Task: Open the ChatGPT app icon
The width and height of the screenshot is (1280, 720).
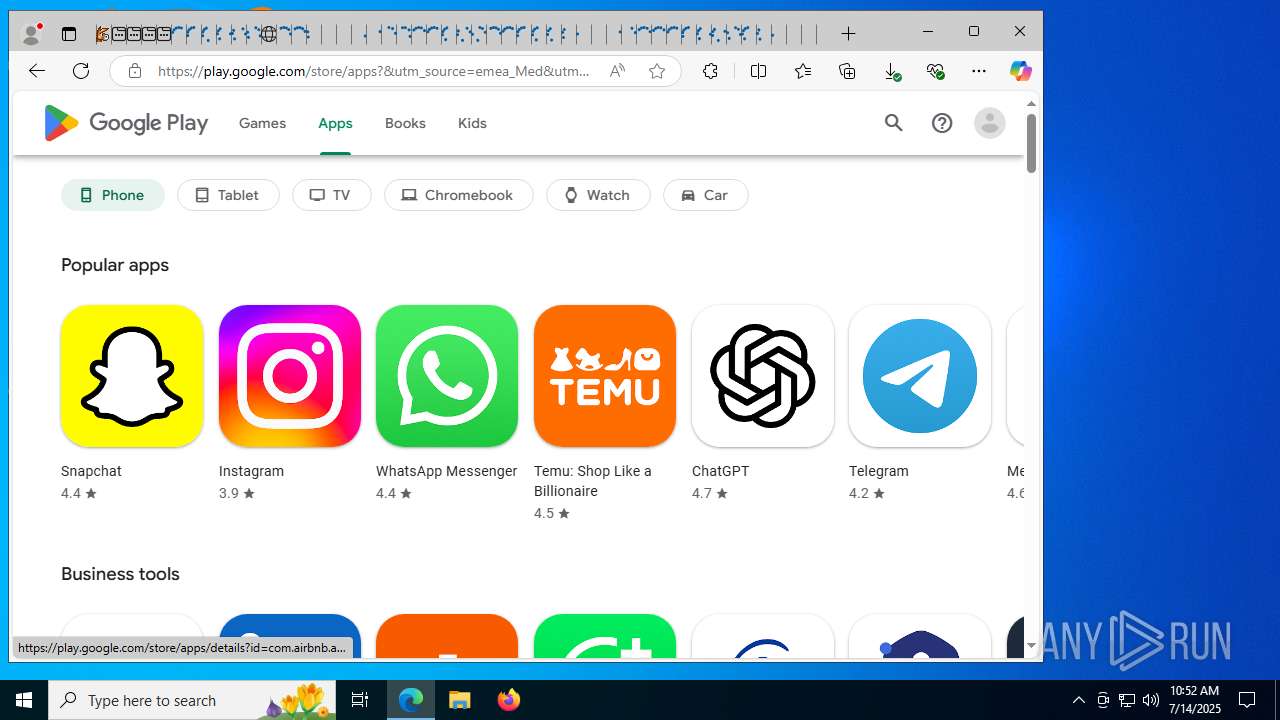Action: (763, 376)
